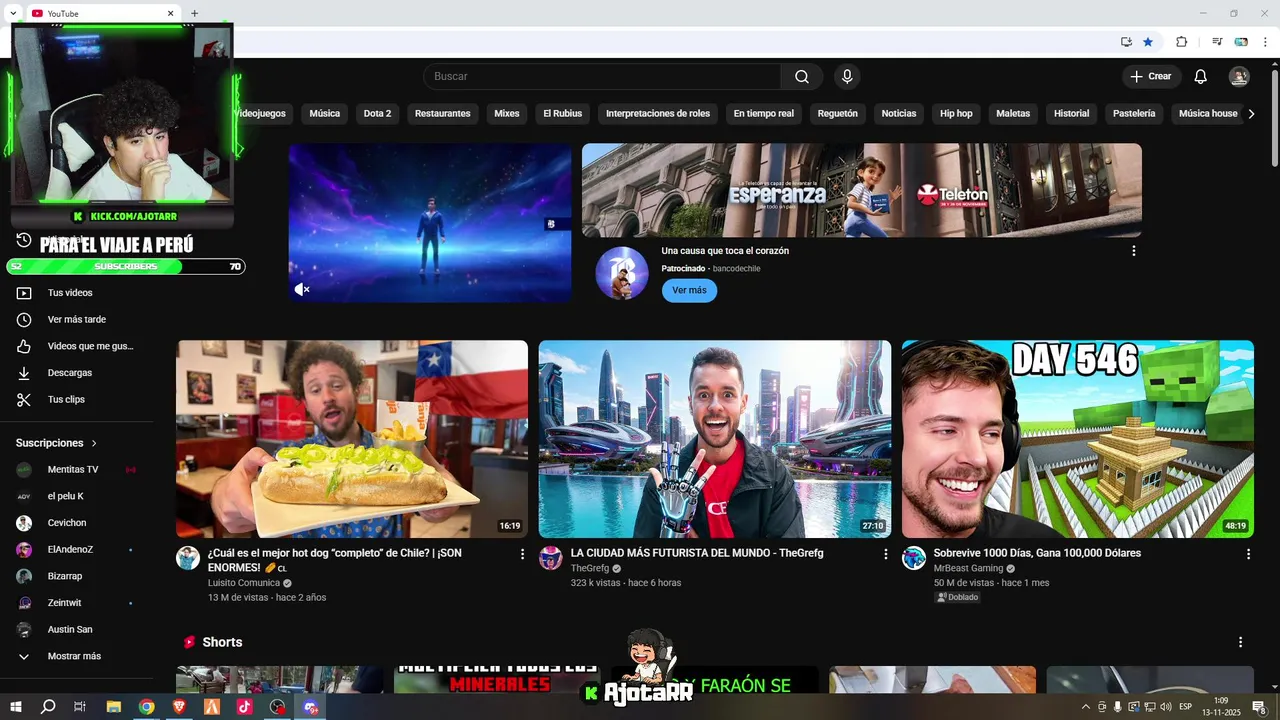Select the Noticias category chip
The image size is (1280, 720).
[x=898, y=114]
